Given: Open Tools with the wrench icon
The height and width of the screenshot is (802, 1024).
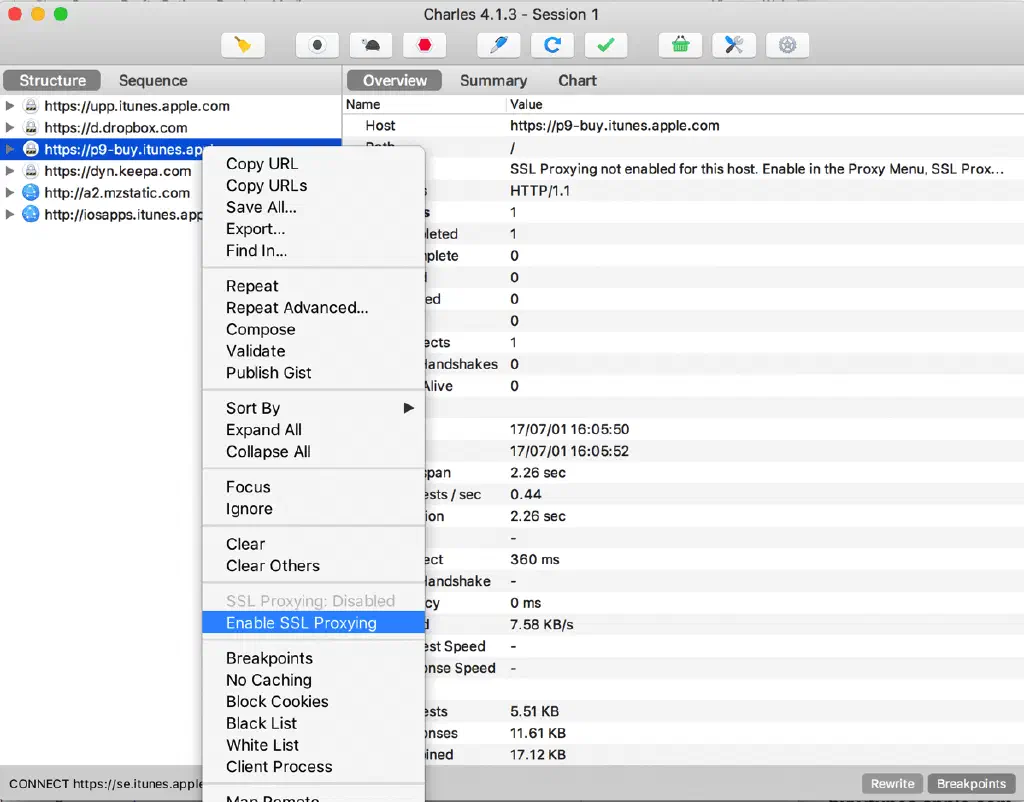Looking at the screenshot, I should 733,45.
